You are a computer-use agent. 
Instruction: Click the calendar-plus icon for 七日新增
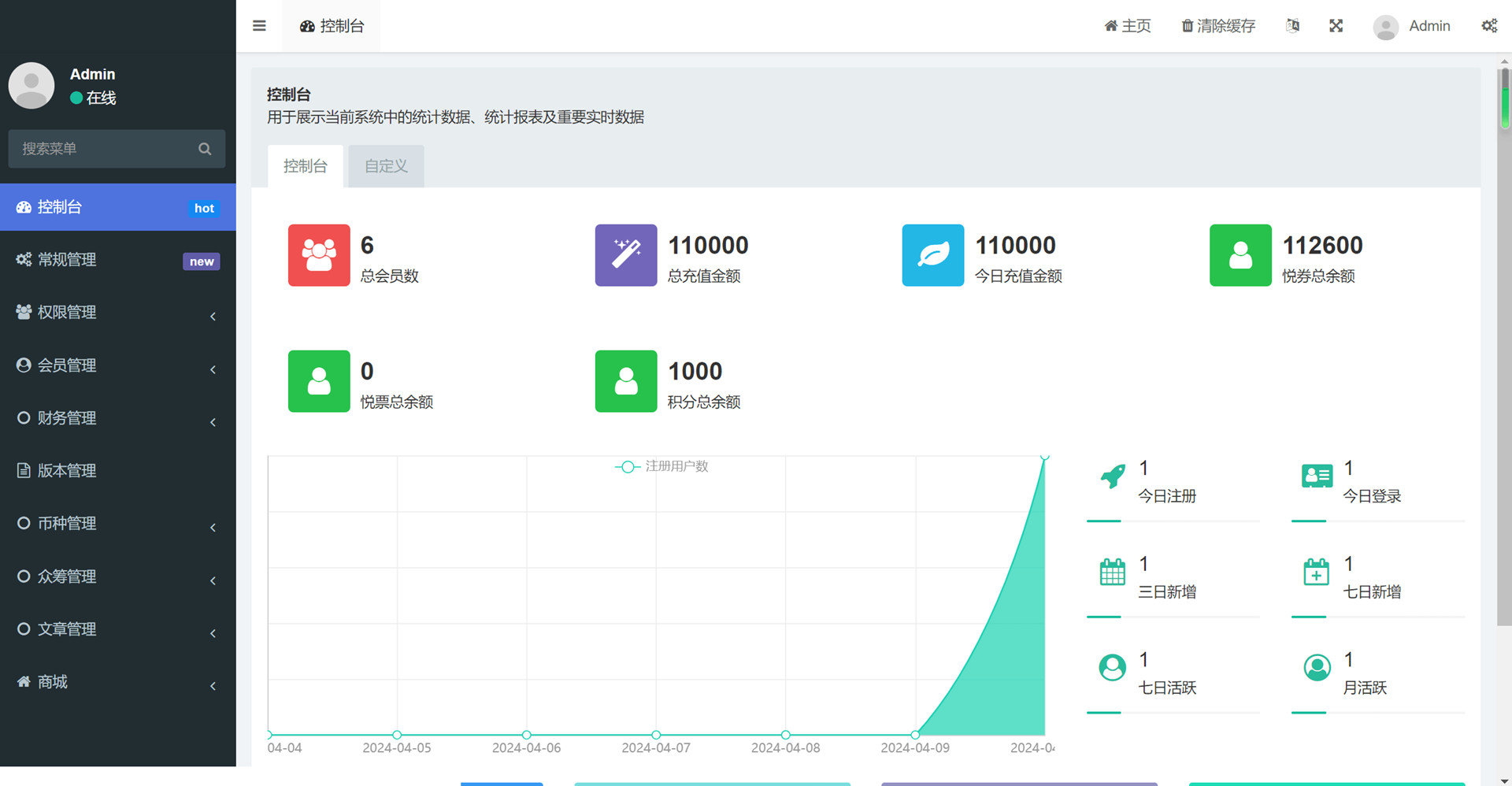pos(1317,572)
